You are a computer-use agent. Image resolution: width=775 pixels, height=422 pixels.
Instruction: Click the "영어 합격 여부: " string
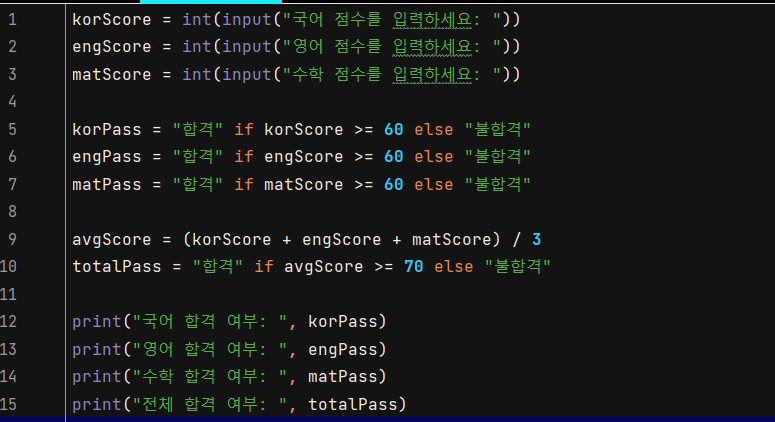210,349
